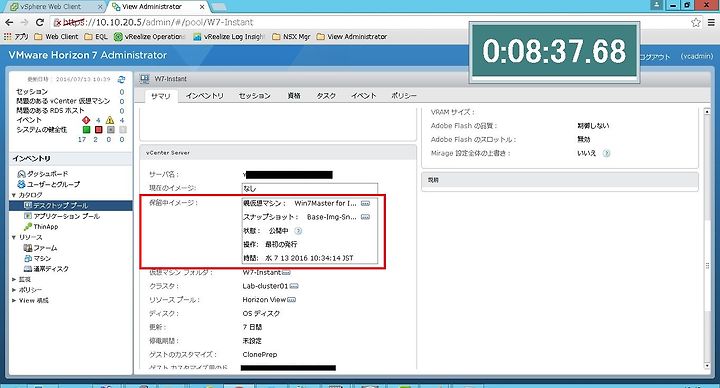Click the yellow warning events icon
Viewport: 720px width, 388px height.
[110, 120]
